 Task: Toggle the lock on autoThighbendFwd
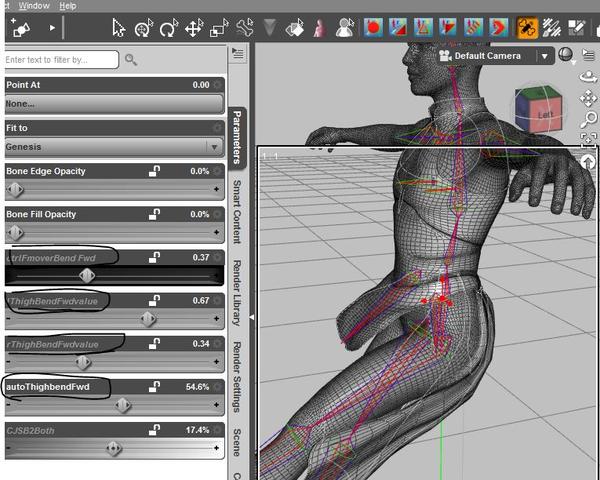[155, 387]
